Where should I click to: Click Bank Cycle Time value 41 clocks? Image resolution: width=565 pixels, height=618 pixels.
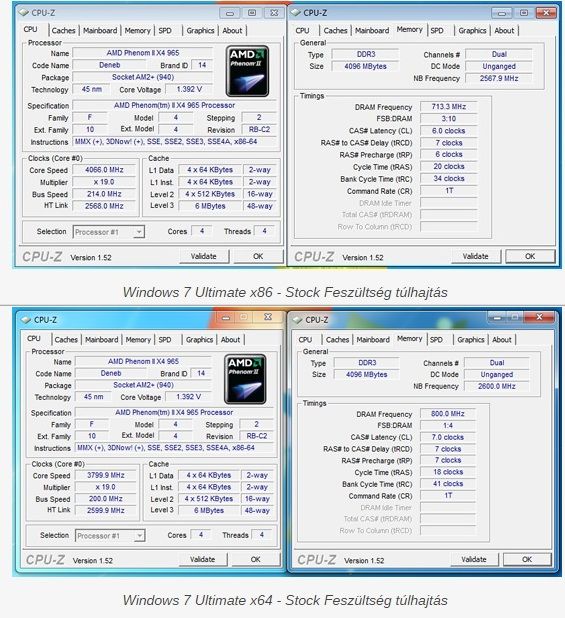coord(448,484)
